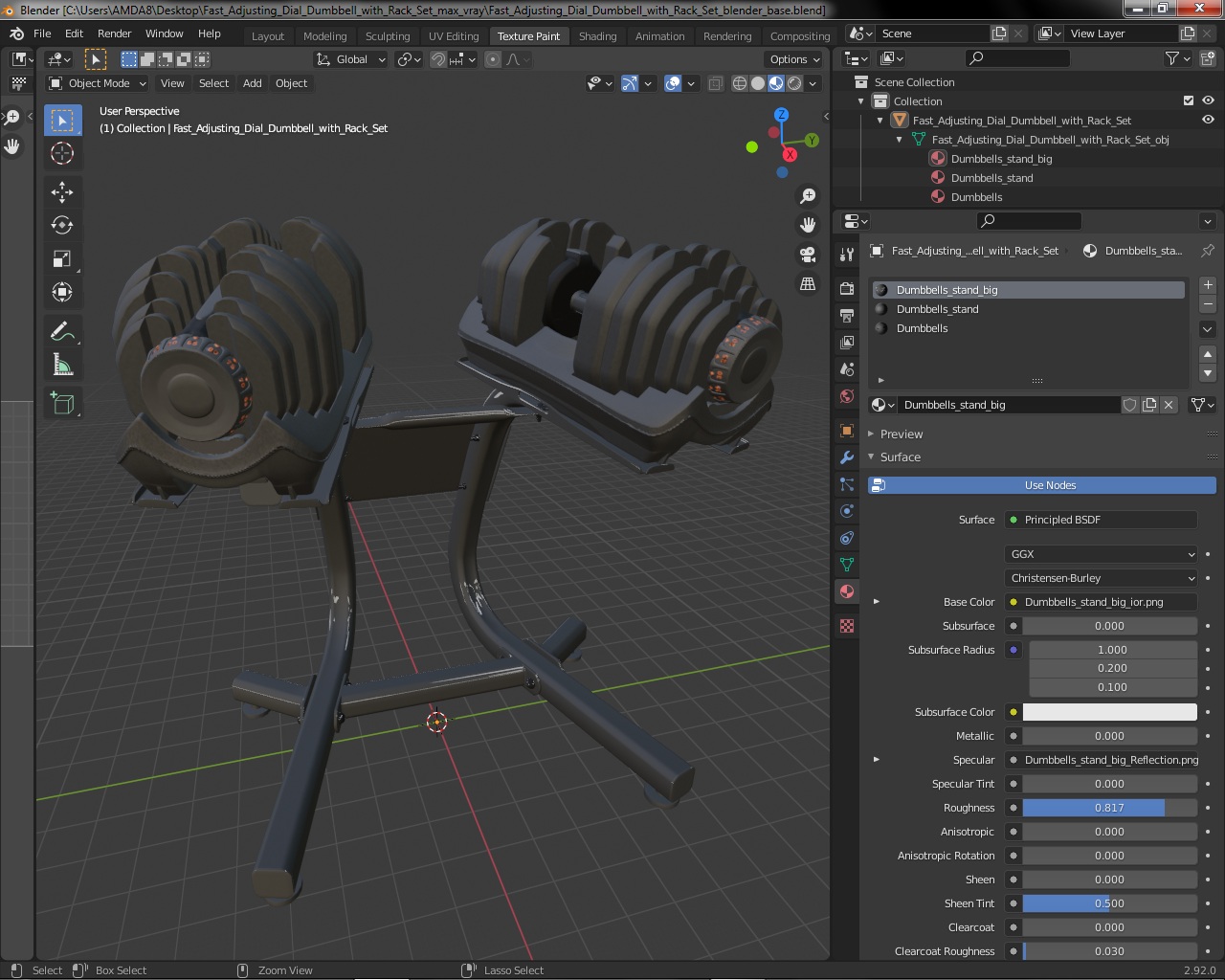Switch to the Shading workspace tab
Image resolution: width=1225 pixels, height=980 pixels.
pos(597,36)
